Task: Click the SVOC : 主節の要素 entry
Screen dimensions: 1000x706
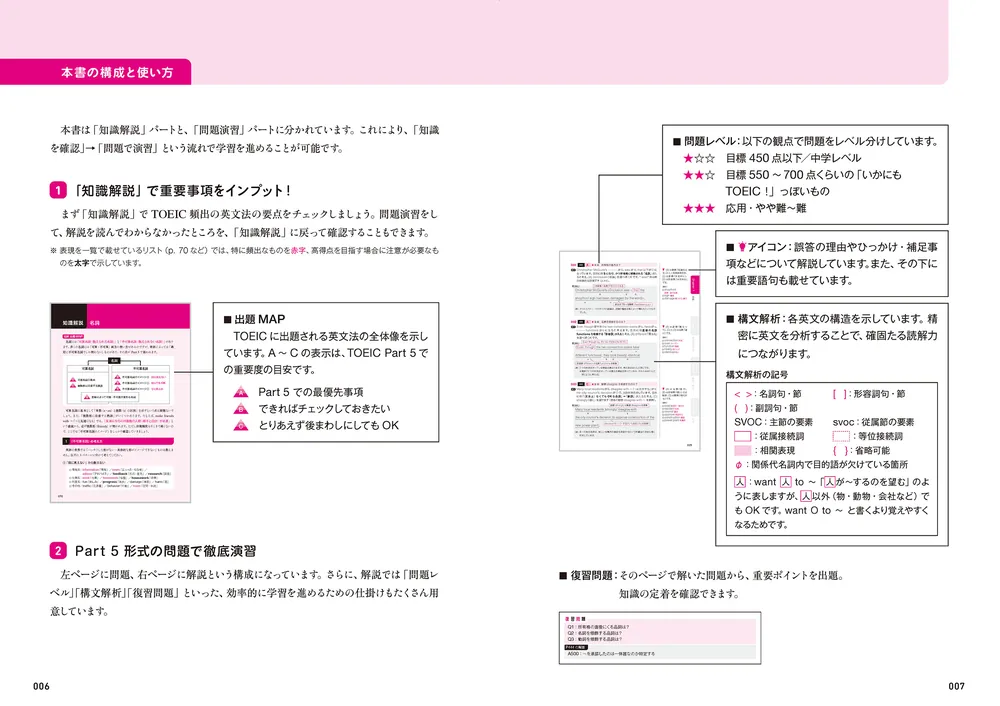Action: [774, 422]
